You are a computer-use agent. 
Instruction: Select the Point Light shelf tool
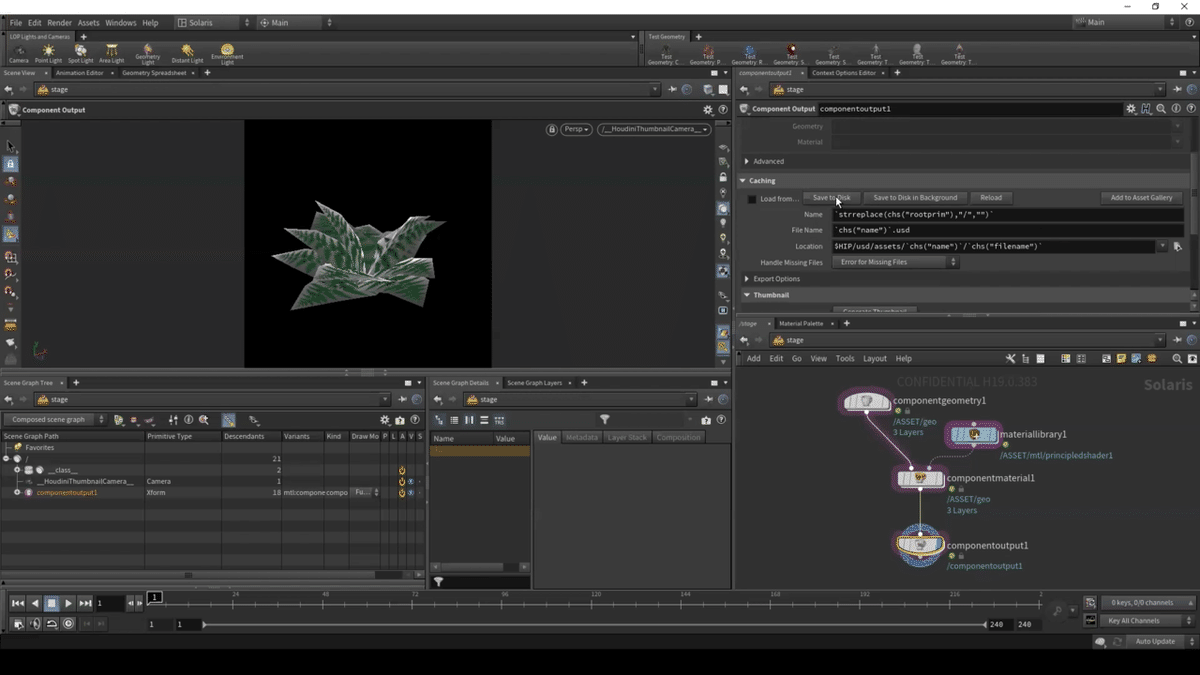click(x=48, y=52)
